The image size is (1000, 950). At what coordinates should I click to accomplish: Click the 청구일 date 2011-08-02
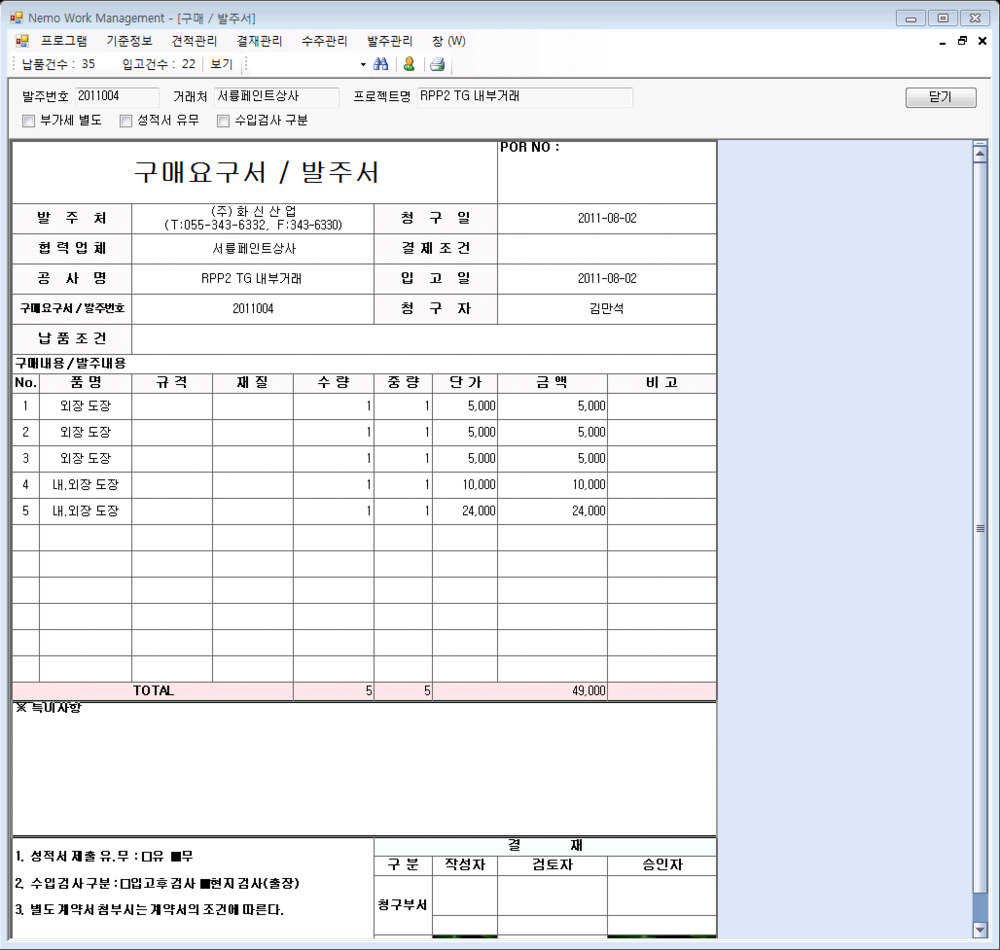(607, 218)
